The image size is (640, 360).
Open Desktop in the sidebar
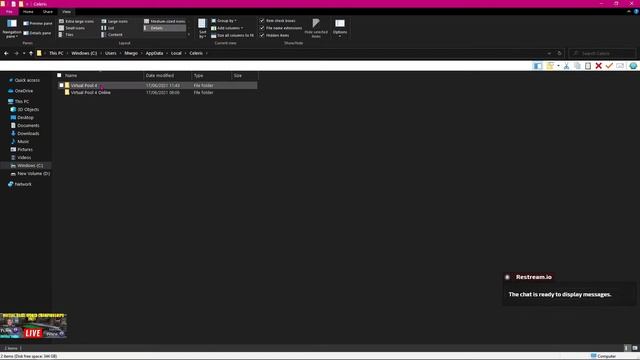25,118
